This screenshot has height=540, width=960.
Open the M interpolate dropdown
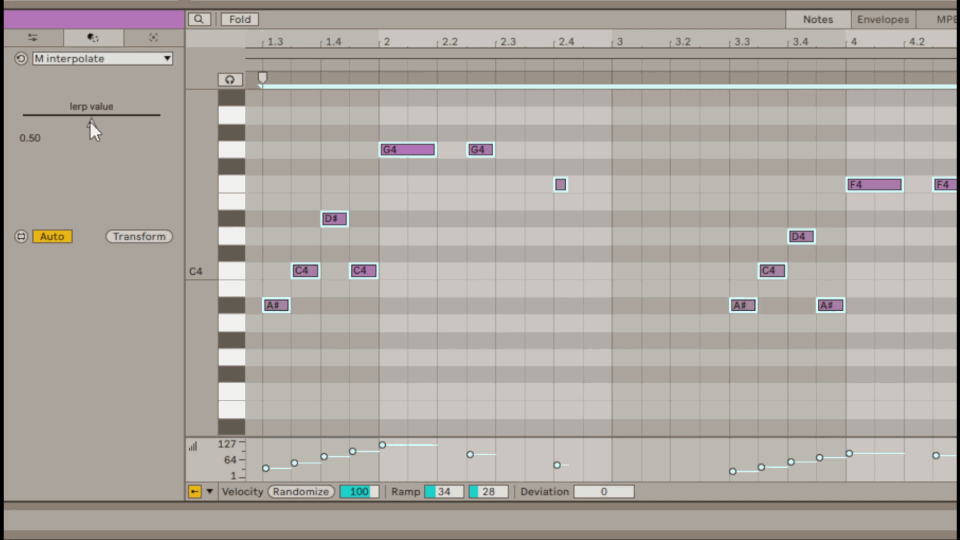click(x=102, y=59)
